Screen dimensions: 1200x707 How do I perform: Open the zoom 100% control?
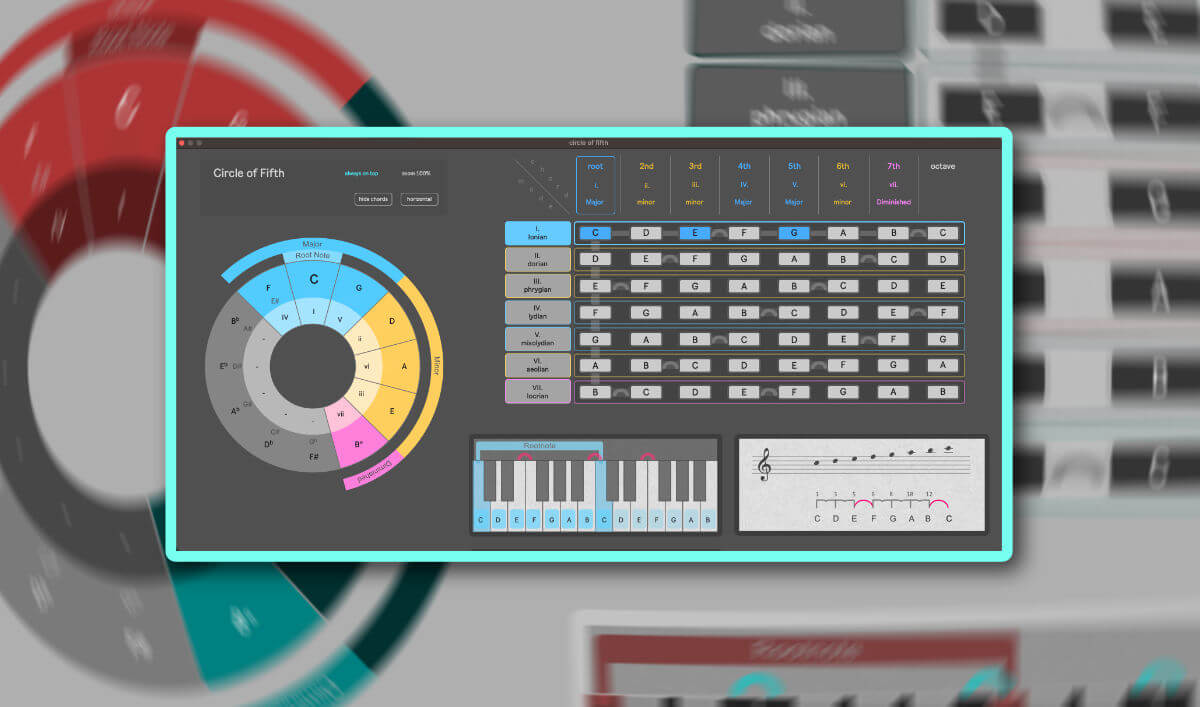(415, 173)
